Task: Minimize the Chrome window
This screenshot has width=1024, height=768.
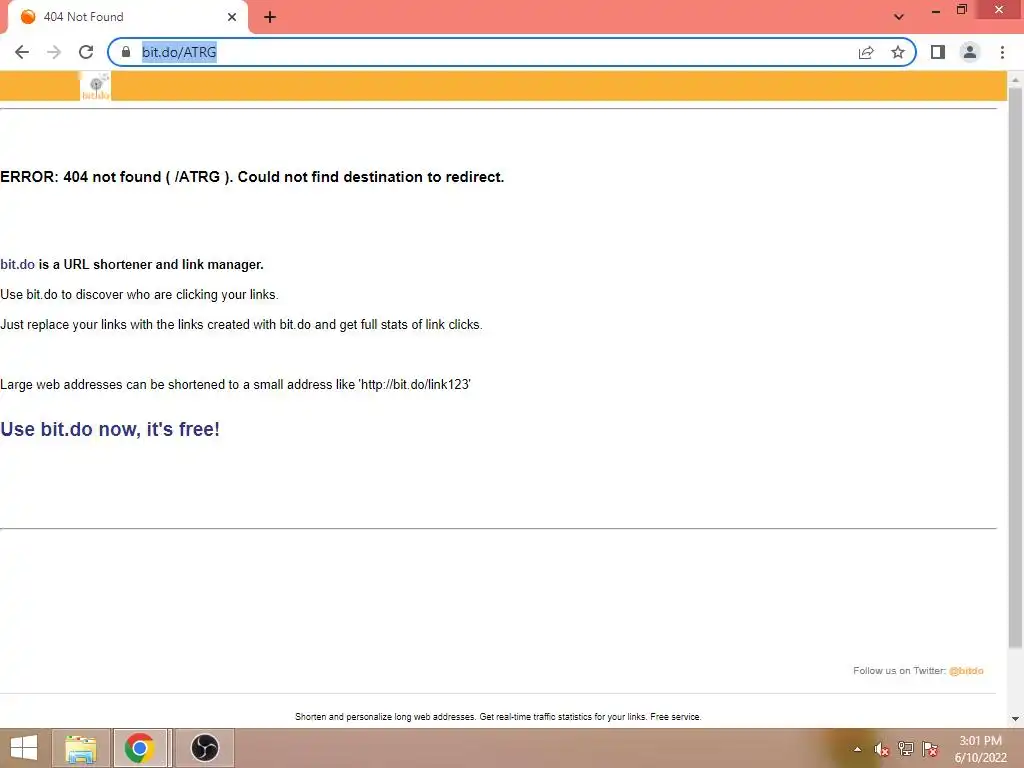Action: pyautogui.click(x=936, y=10)
